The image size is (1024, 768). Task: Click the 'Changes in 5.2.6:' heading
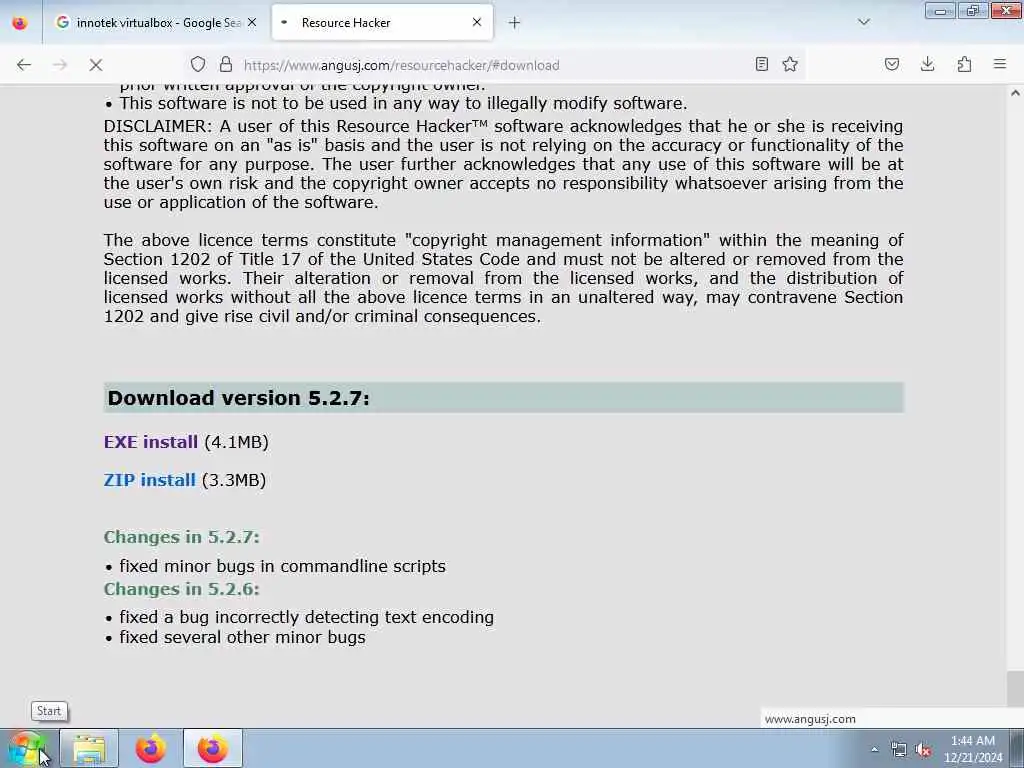[182, 588]
